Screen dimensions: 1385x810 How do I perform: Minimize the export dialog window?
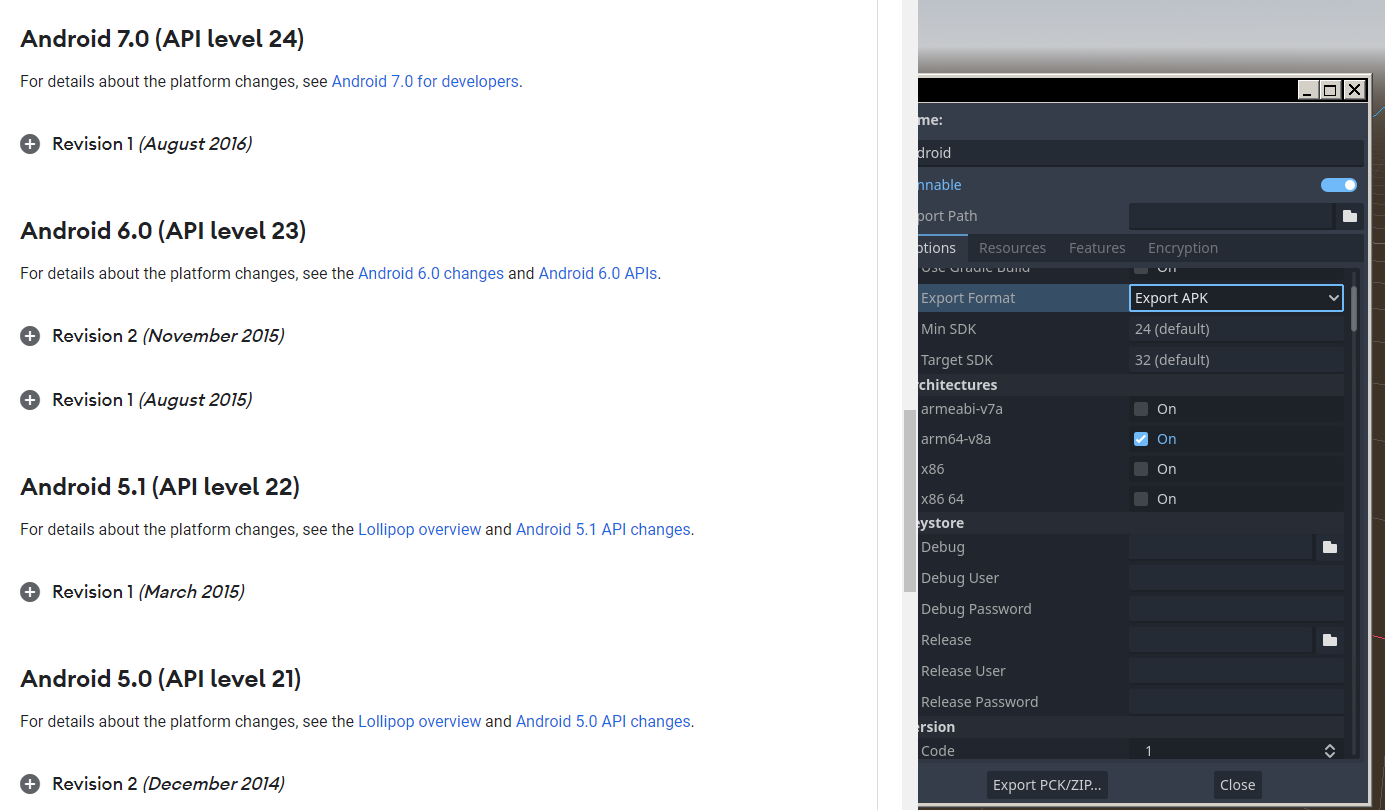click(1307, 90)
